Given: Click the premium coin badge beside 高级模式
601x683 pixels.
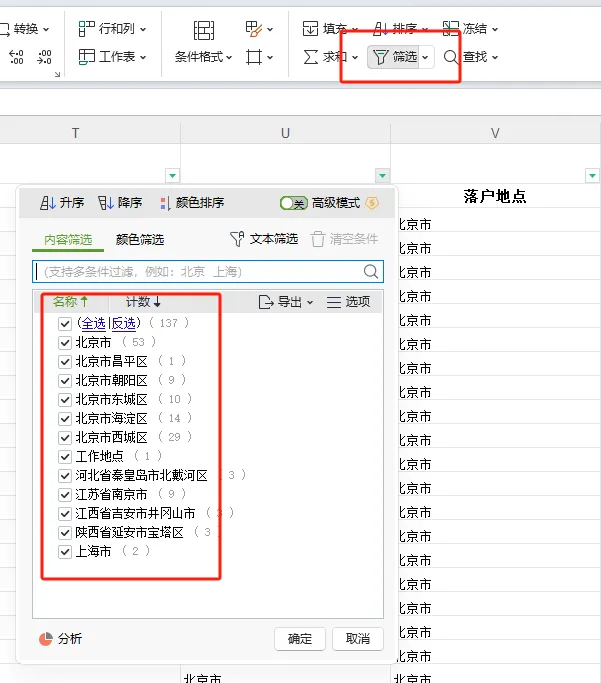Looking at the screenshot, I should click(x=372, y=203).
